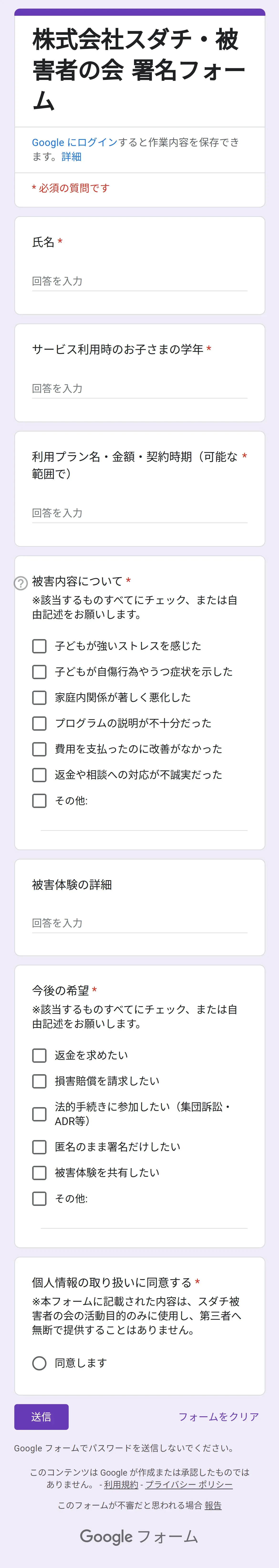
Task: Click the お子さまの学年 answer field
Action: pos(139,388)
